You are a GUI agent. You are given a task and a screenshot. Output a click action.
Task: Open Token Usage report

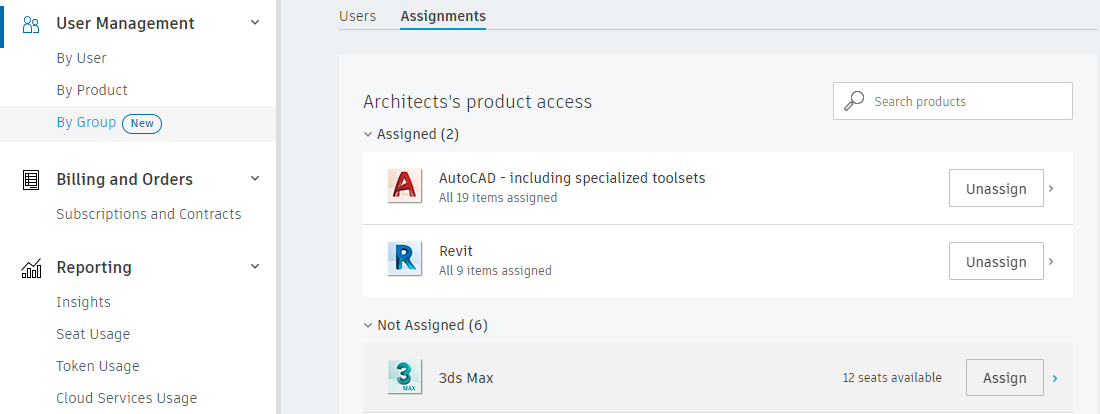(98, 366)
